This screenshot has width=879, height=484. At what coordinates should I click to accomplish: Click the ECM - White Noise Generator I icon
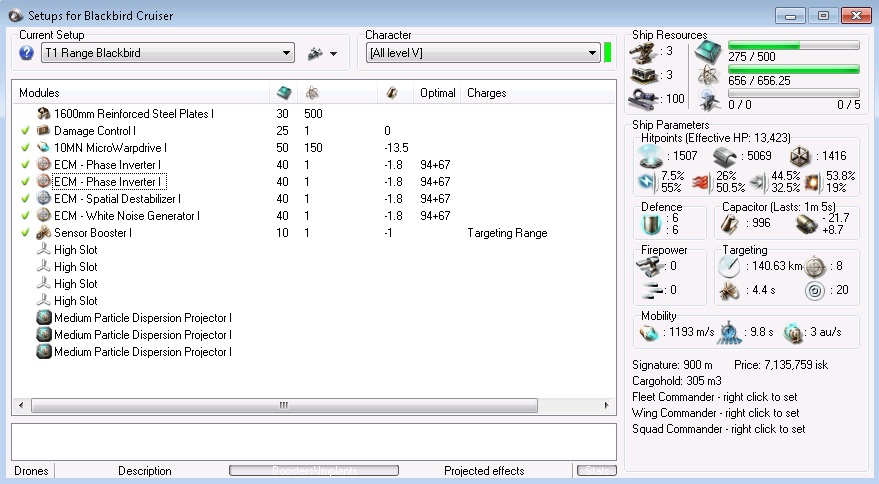click(43, 215)
